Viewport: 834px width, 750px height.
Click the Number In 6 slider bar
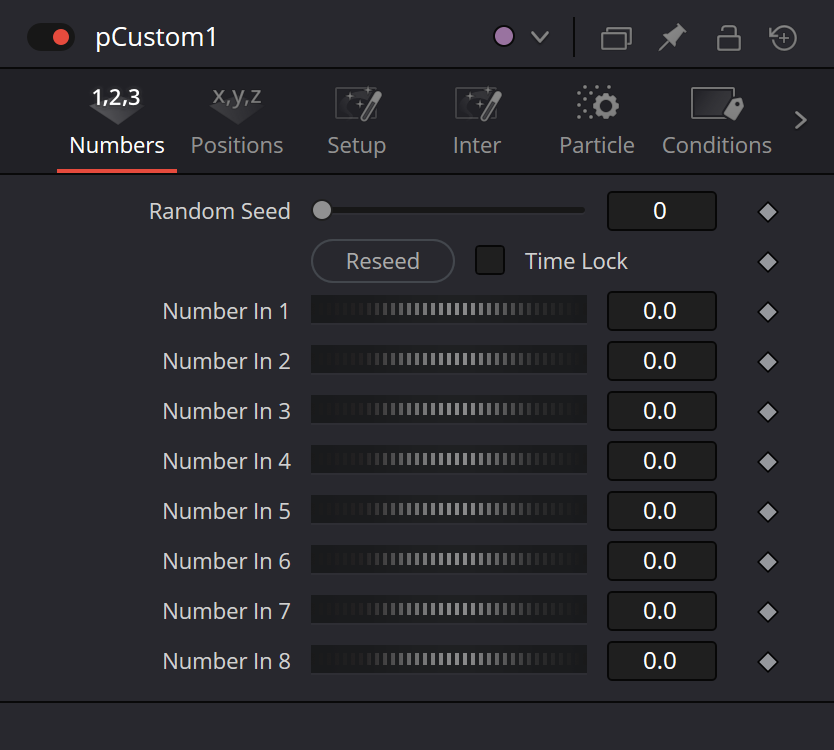[x=449, y=560]
